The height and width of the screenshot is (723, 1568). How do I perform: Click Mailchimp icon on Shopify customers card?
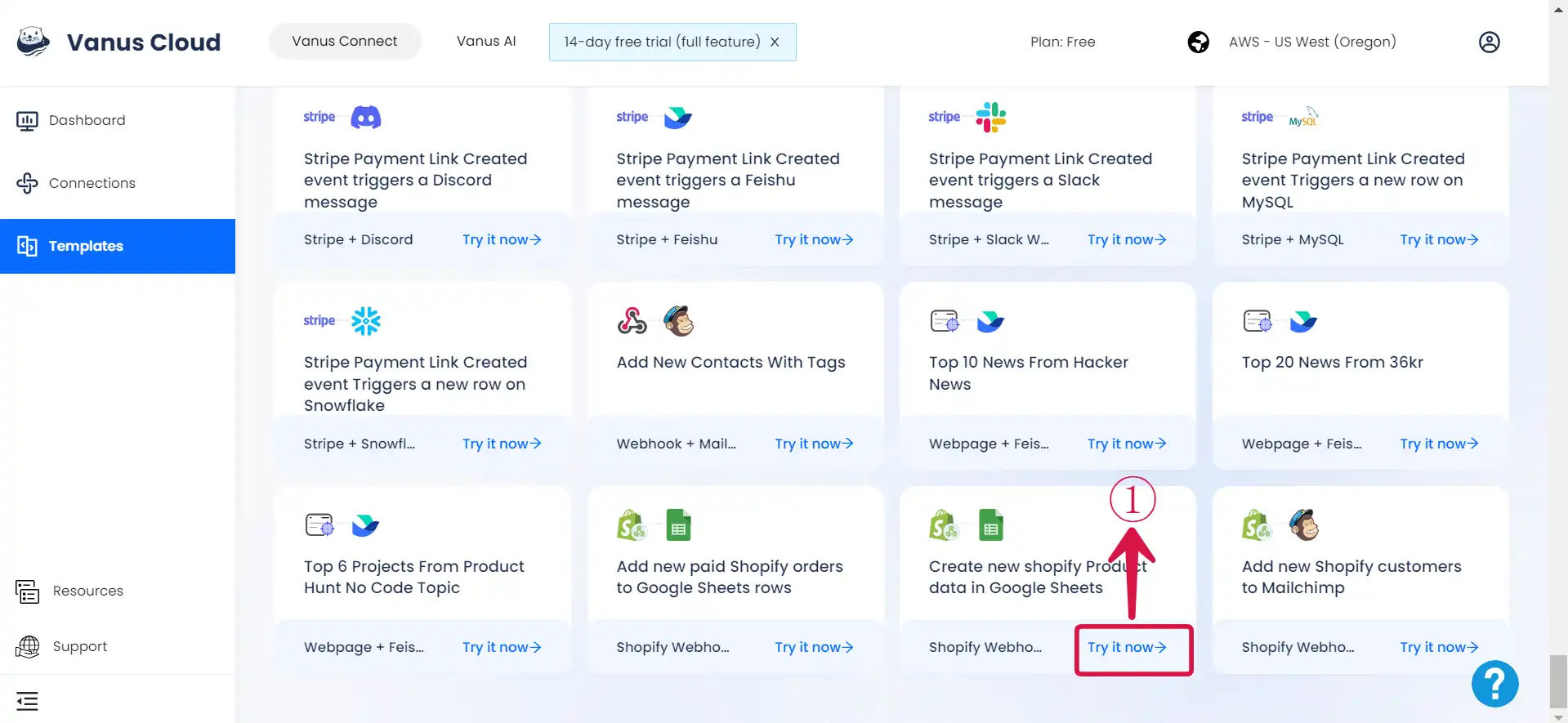tap(1304, 525)
